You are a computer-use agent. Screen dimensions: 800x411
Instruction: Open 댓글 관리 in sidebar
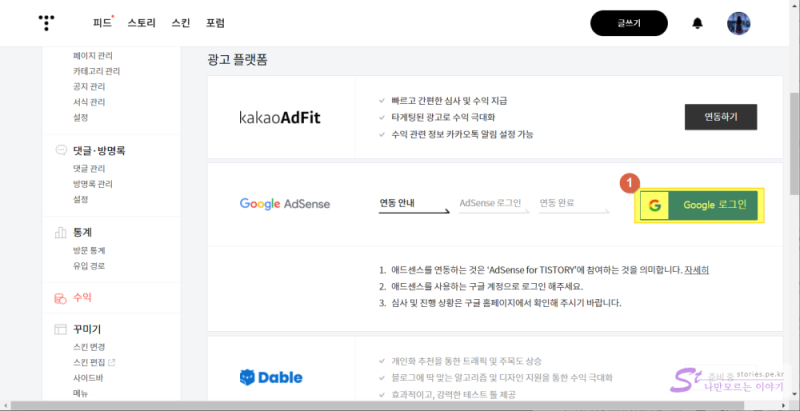point(89,169)
